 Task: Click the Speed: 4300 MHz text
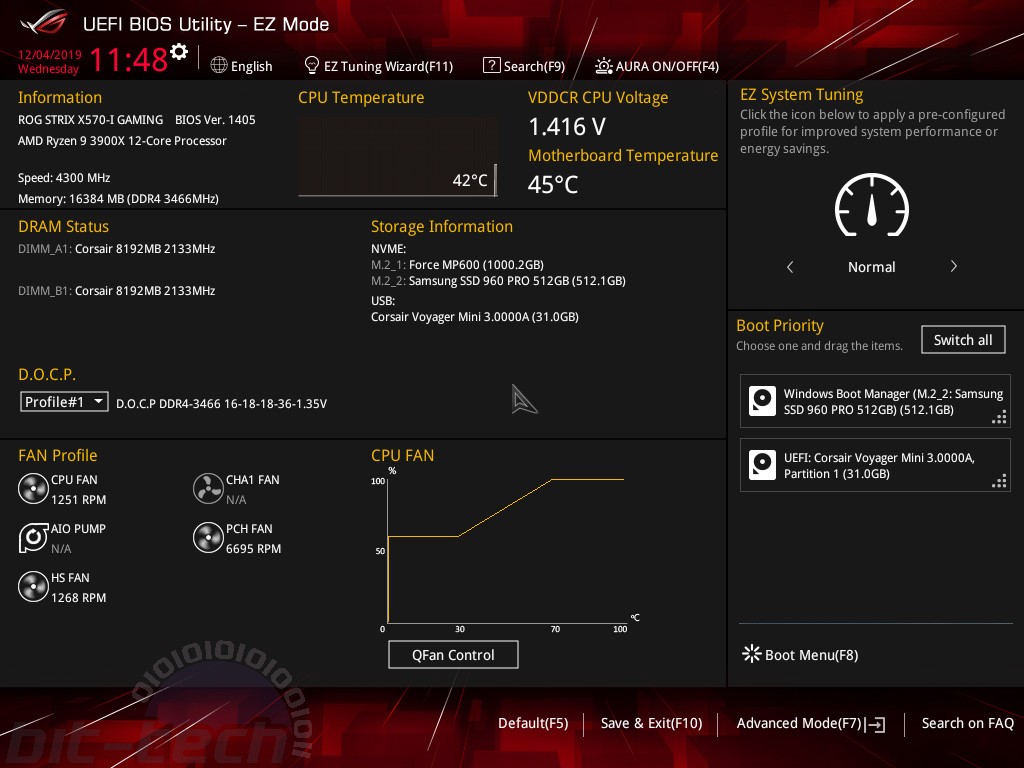[64, 178]
